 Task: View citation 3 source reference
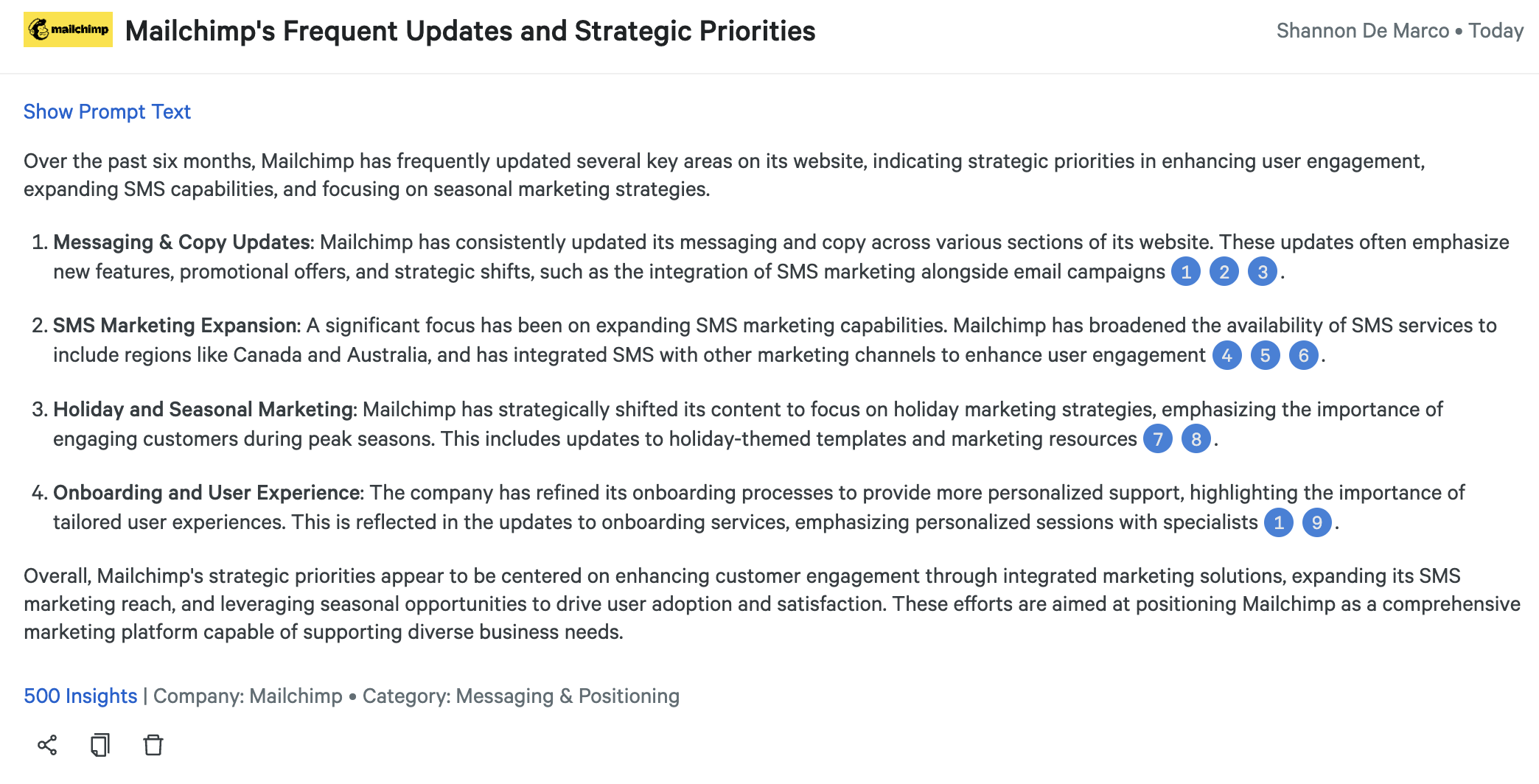1263,272
